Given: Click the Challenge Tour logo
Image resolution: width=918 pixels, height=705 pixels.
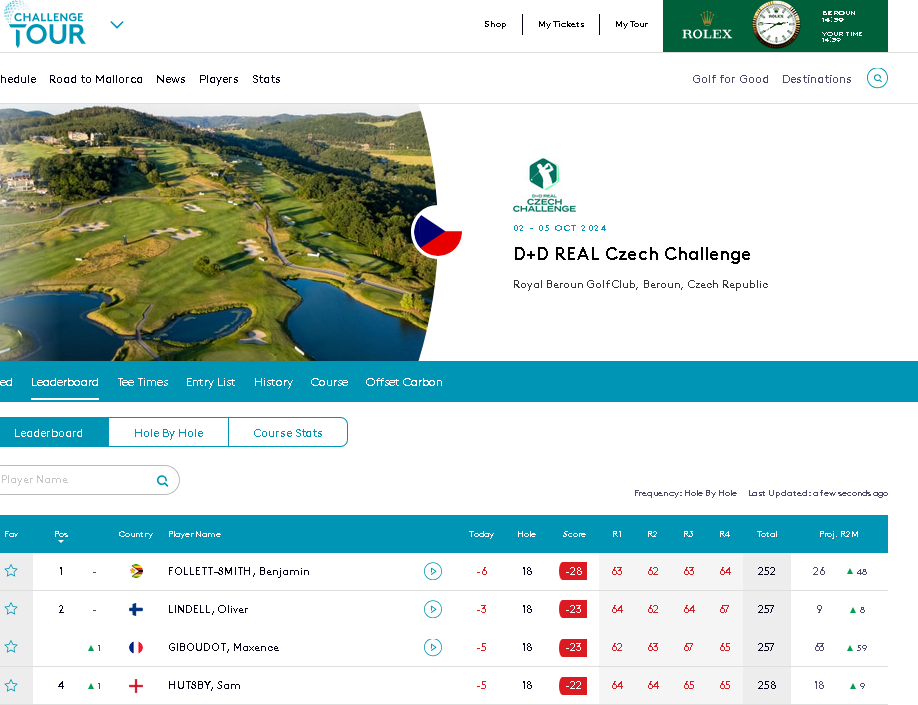Looking at the screenshot, I should (x=44, y=25).
